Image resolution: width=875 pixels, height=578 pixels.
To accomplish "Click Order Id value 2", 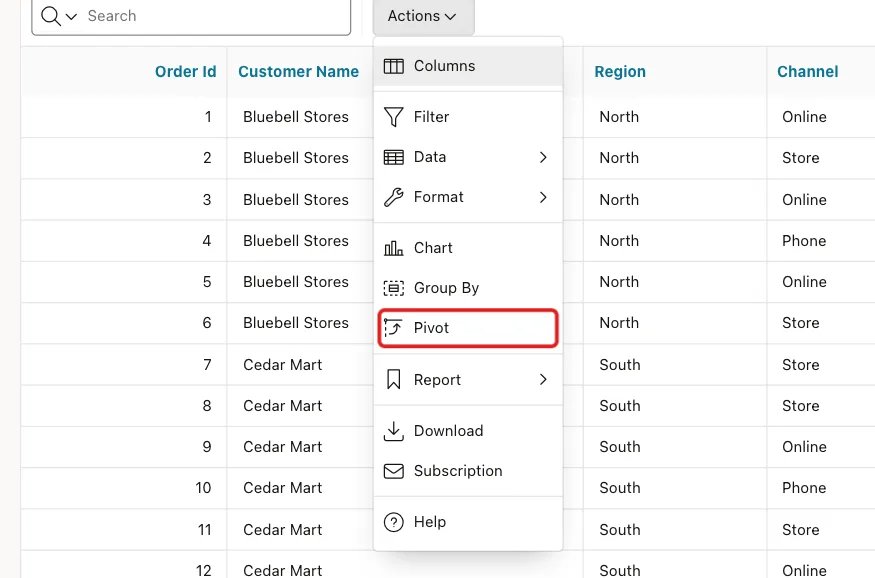I will click(x=207, y=158).
